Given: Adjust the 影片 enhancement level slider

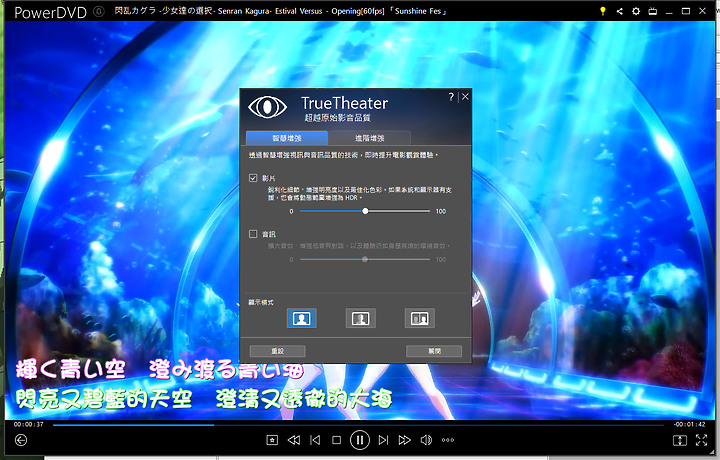Looking at the screenshot, I should coord(365,211).
